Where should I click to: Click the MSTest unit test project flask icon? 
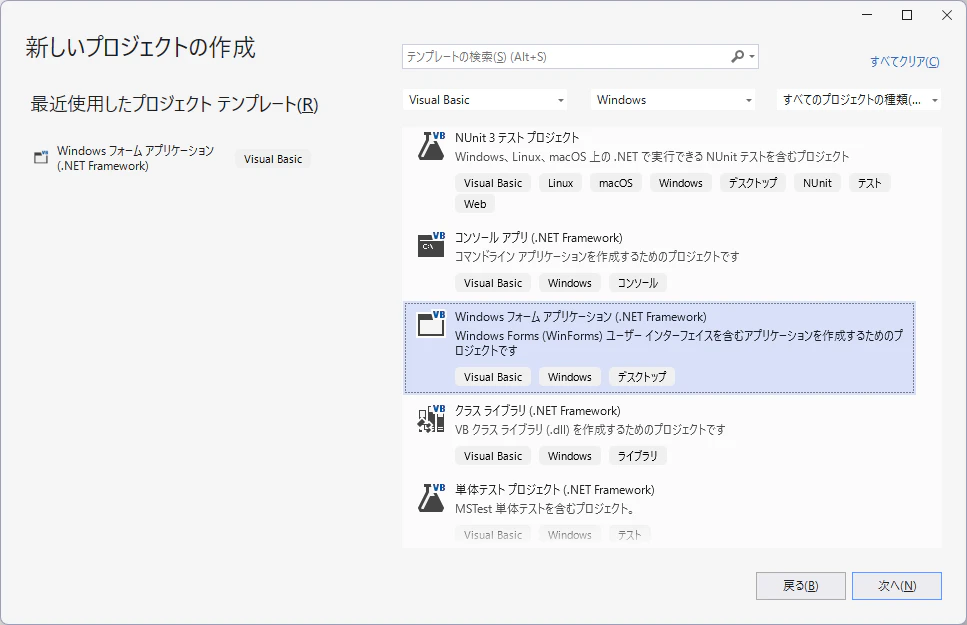431,498
